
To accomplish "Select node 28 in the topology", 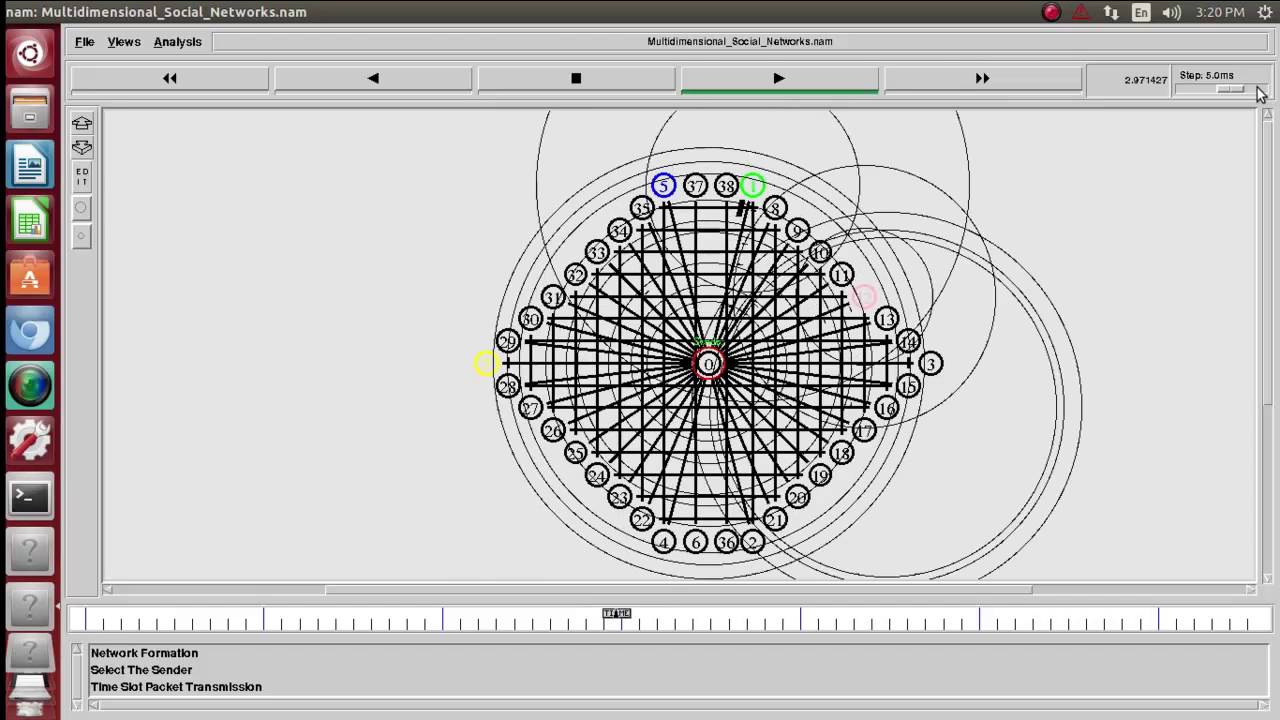I will pyautogui.click(x=508, y=386).
